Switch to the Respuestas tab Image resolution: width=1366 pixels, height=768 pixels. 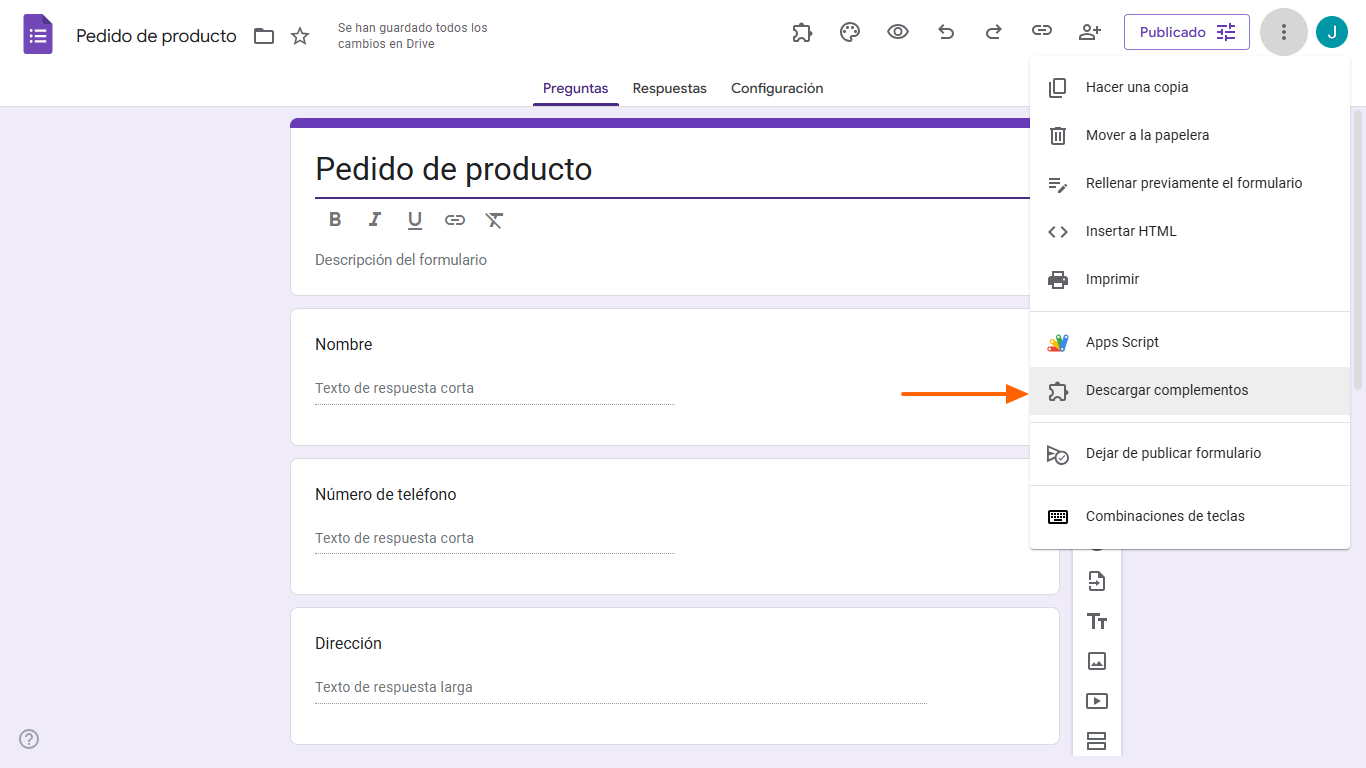click(x=669, y=88)
